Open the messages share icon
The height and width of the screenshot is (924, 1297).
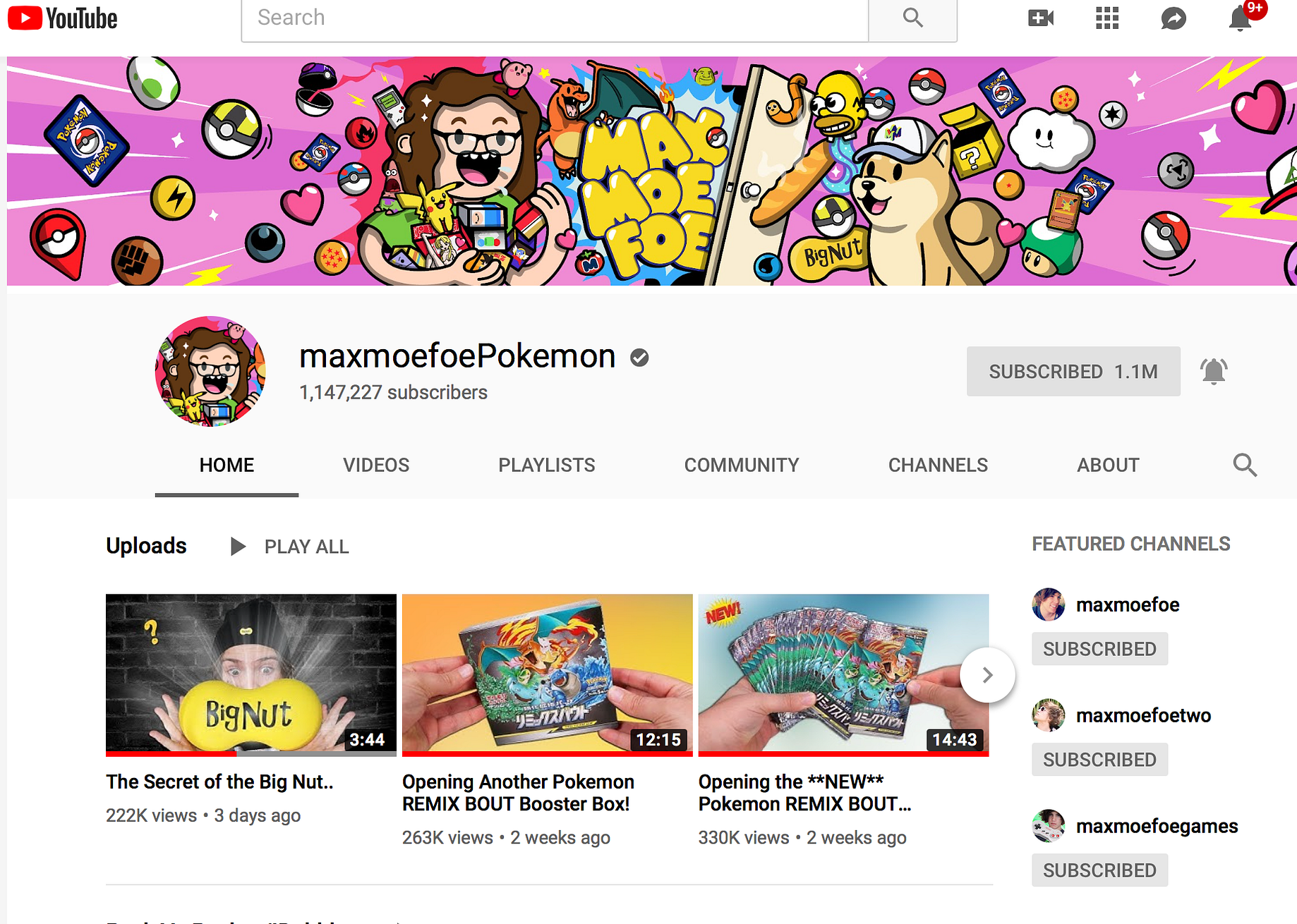point(1174,18)
